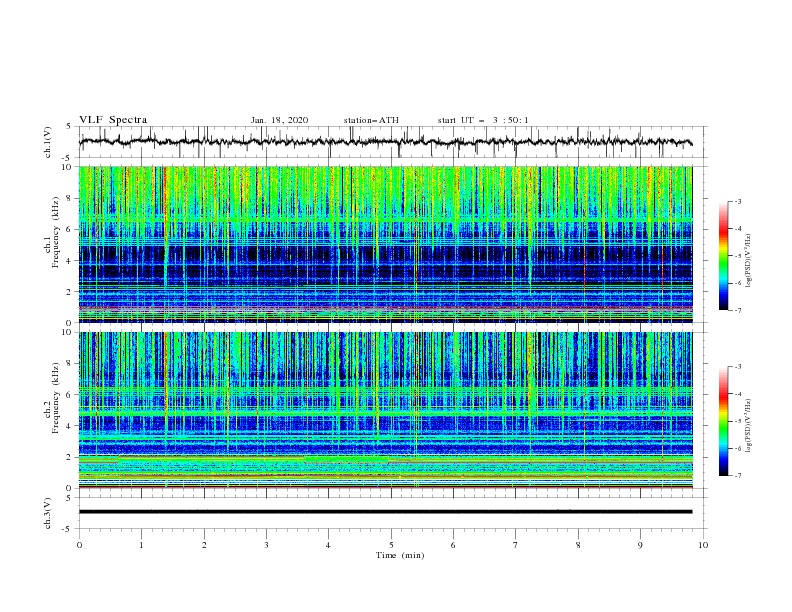
Task: Click the 'start UT = 3:50:1' label
Action: (483, 120)
